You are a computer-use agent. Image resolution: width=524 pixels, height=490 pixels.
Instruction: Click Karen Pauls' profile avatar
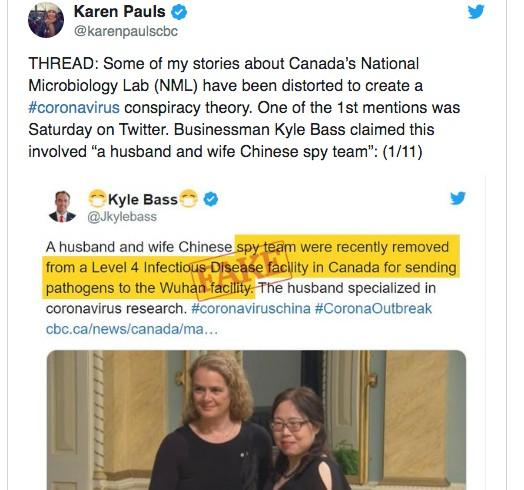pyautogui.click(x=46, y=20)
